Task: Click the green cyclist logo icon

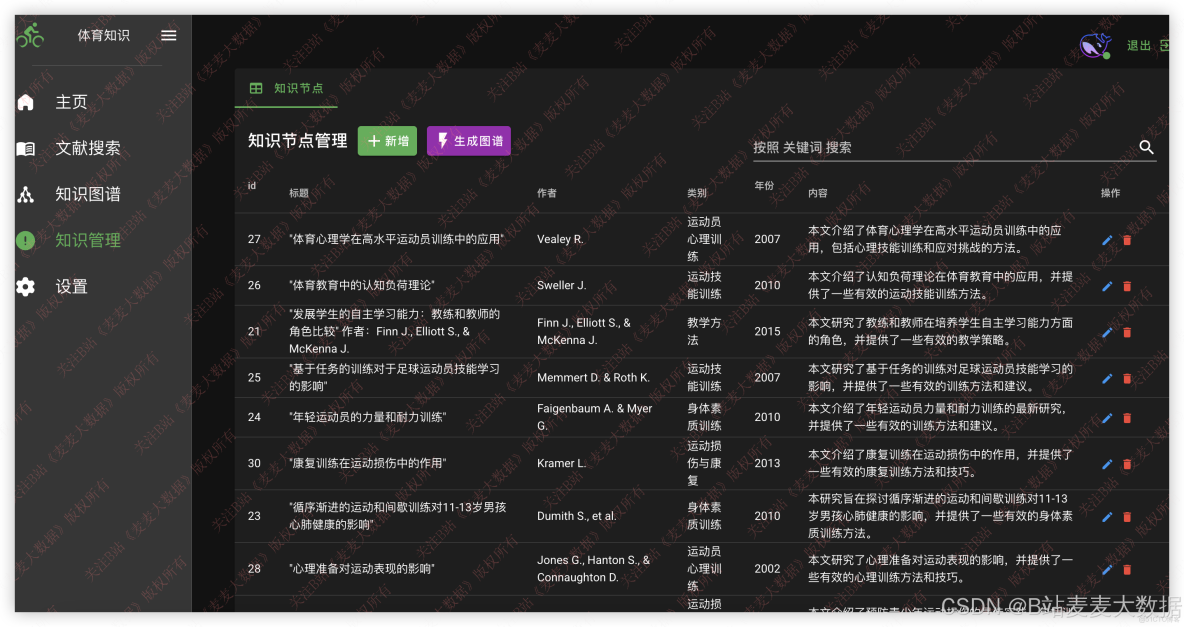Action: click(x=30, y=34)
